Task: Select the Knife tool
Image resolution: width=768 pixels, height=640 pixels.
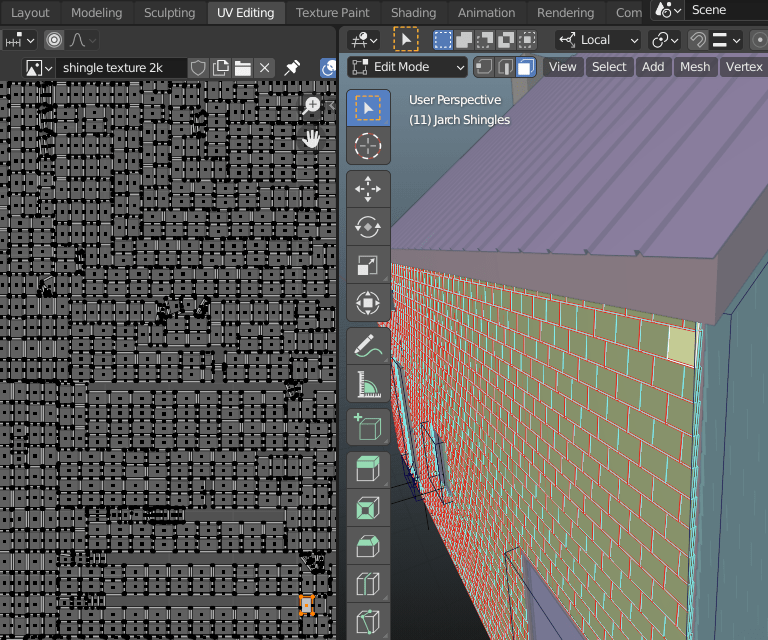Action: coord(368,621)
